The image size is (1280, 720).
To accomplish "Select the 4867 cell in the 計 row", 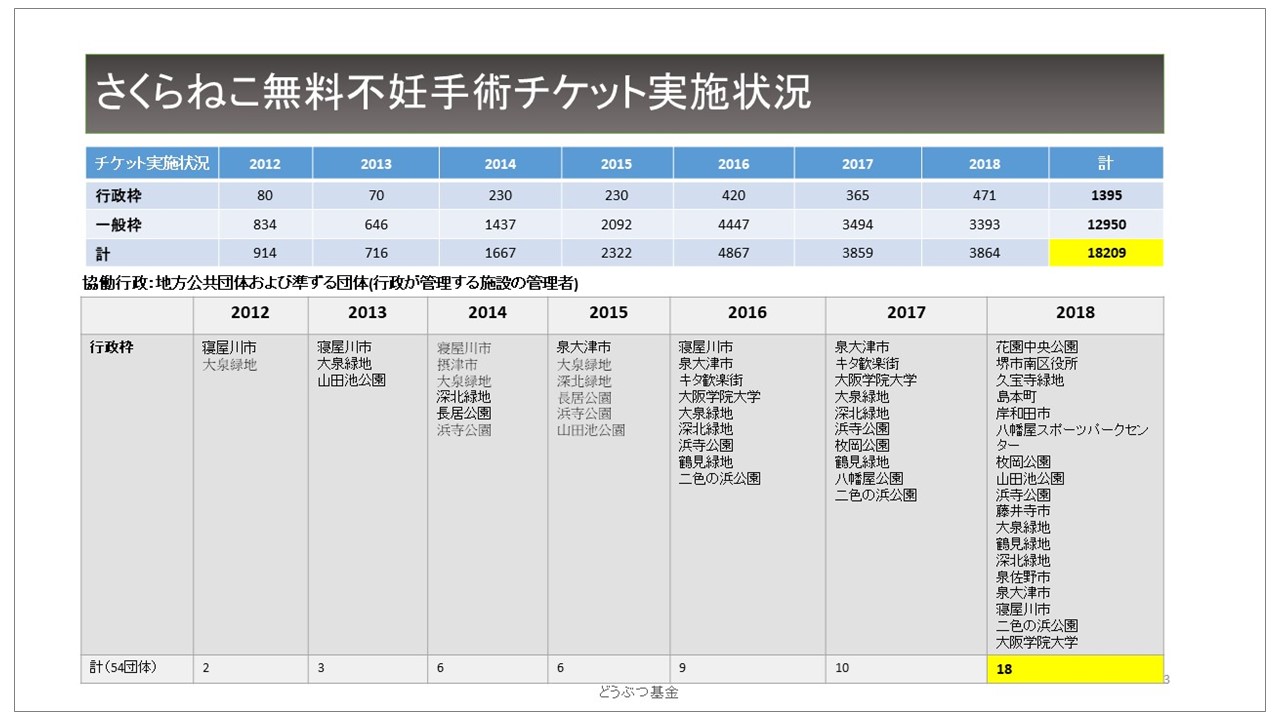I will [x=733, y=253].
